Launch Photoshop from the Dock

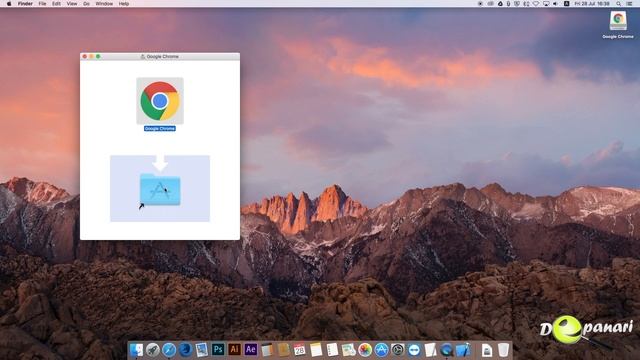click(218, 350)
